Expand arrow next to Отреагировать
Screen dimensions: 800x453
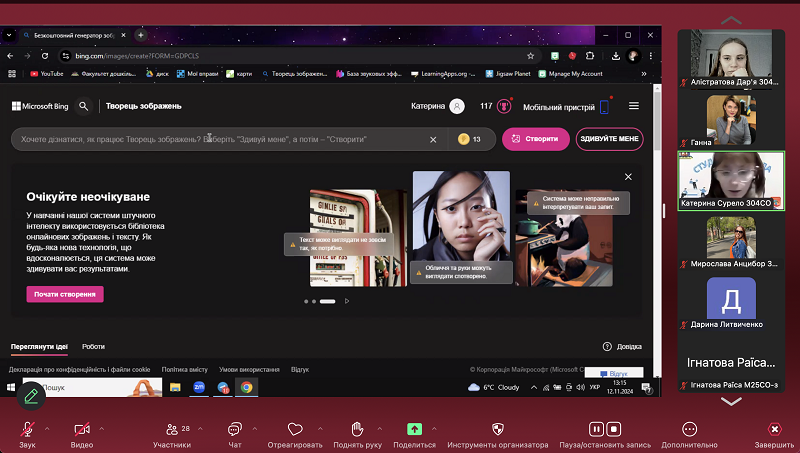(x=320, y=429)
